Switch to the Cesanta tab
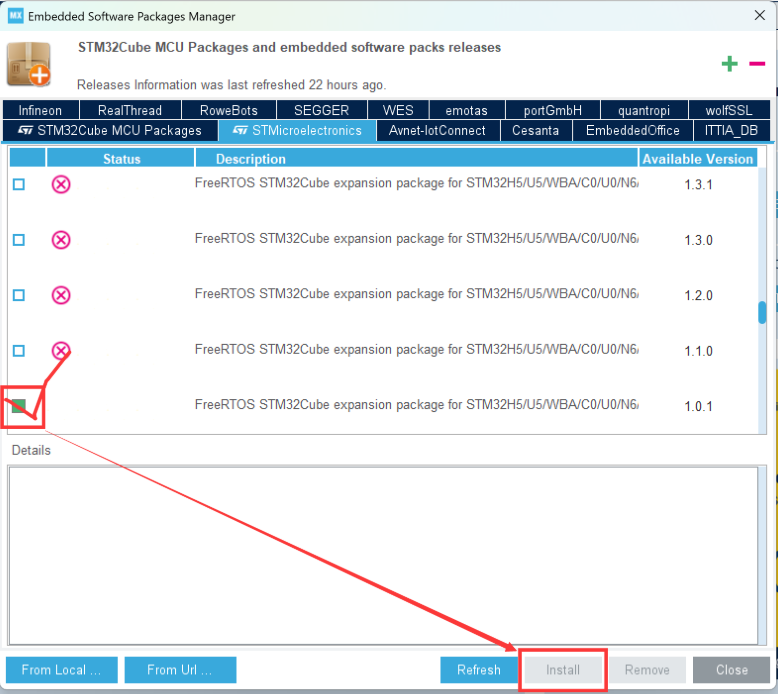Screen dimensions: 778x694 [x=535, y=130]
